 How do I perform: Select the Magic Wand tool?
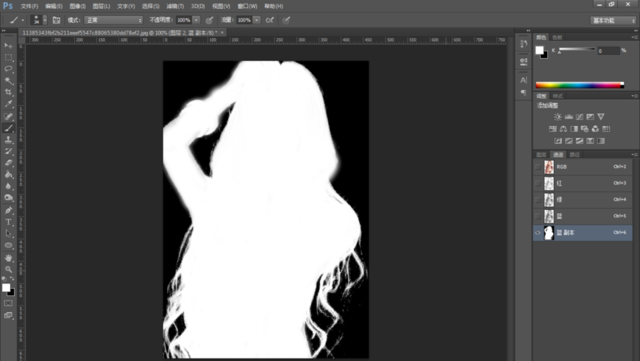[8, 80]
